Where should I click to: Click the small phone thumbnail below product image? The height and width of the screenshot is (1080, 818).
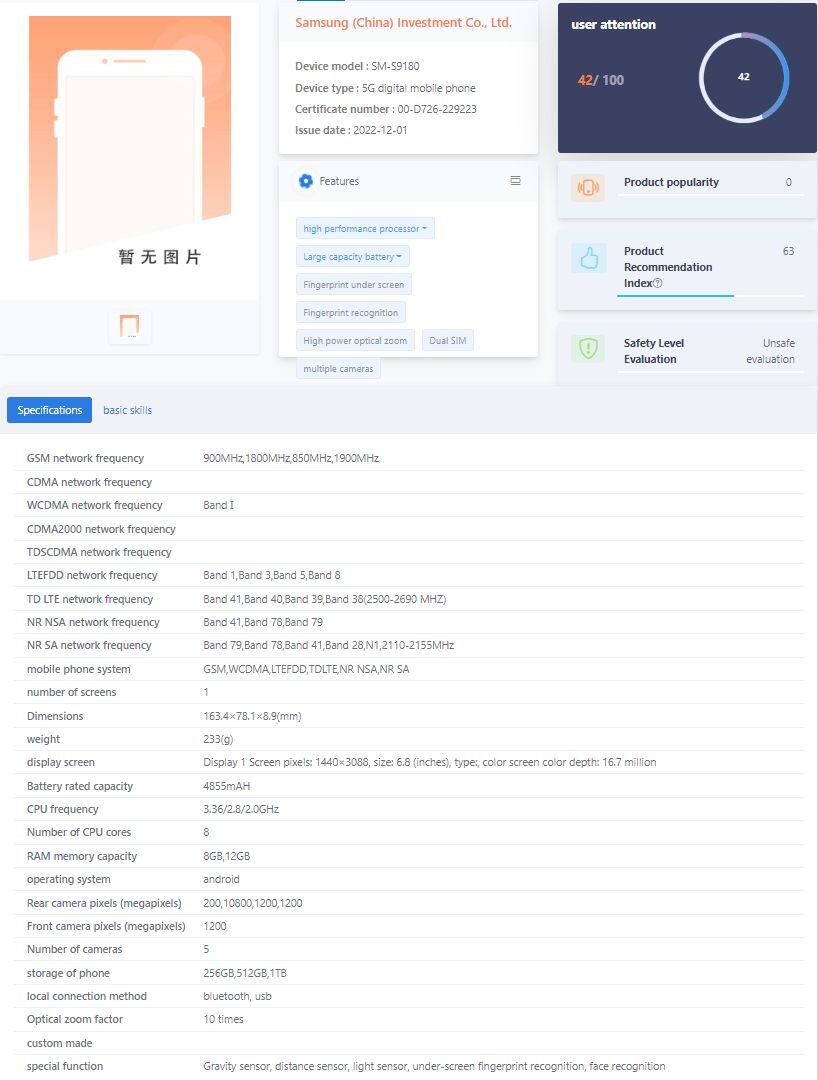[130, 326]
